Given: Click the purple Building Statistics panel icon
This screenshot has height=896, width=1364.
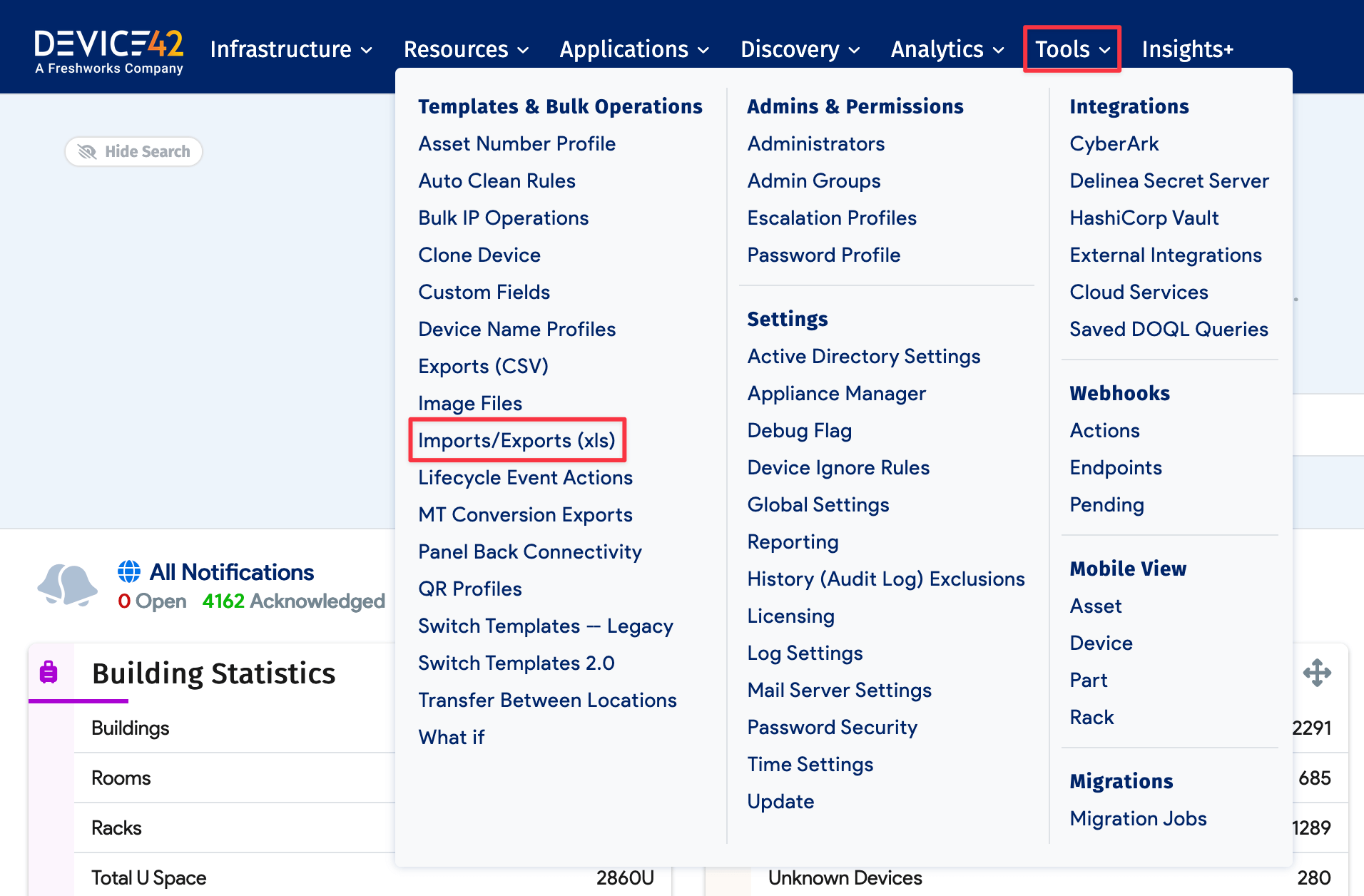Looking at the screenshot, I should [48, 671].
